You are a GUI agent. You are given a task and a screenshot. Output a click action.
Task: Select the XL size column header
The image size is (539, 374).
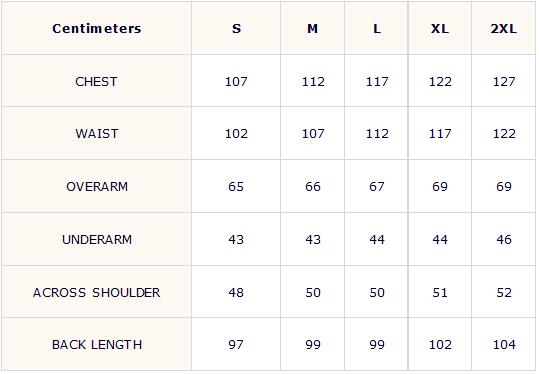click(x=440, y=29)
